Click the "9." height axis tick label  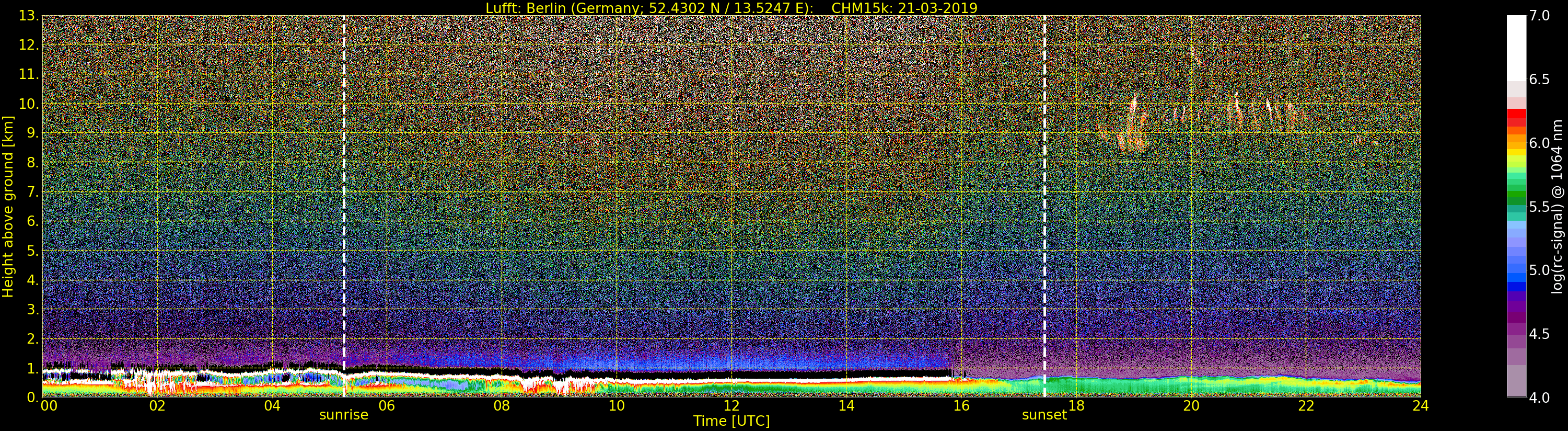pyautogui.click(x=33, y=133)
